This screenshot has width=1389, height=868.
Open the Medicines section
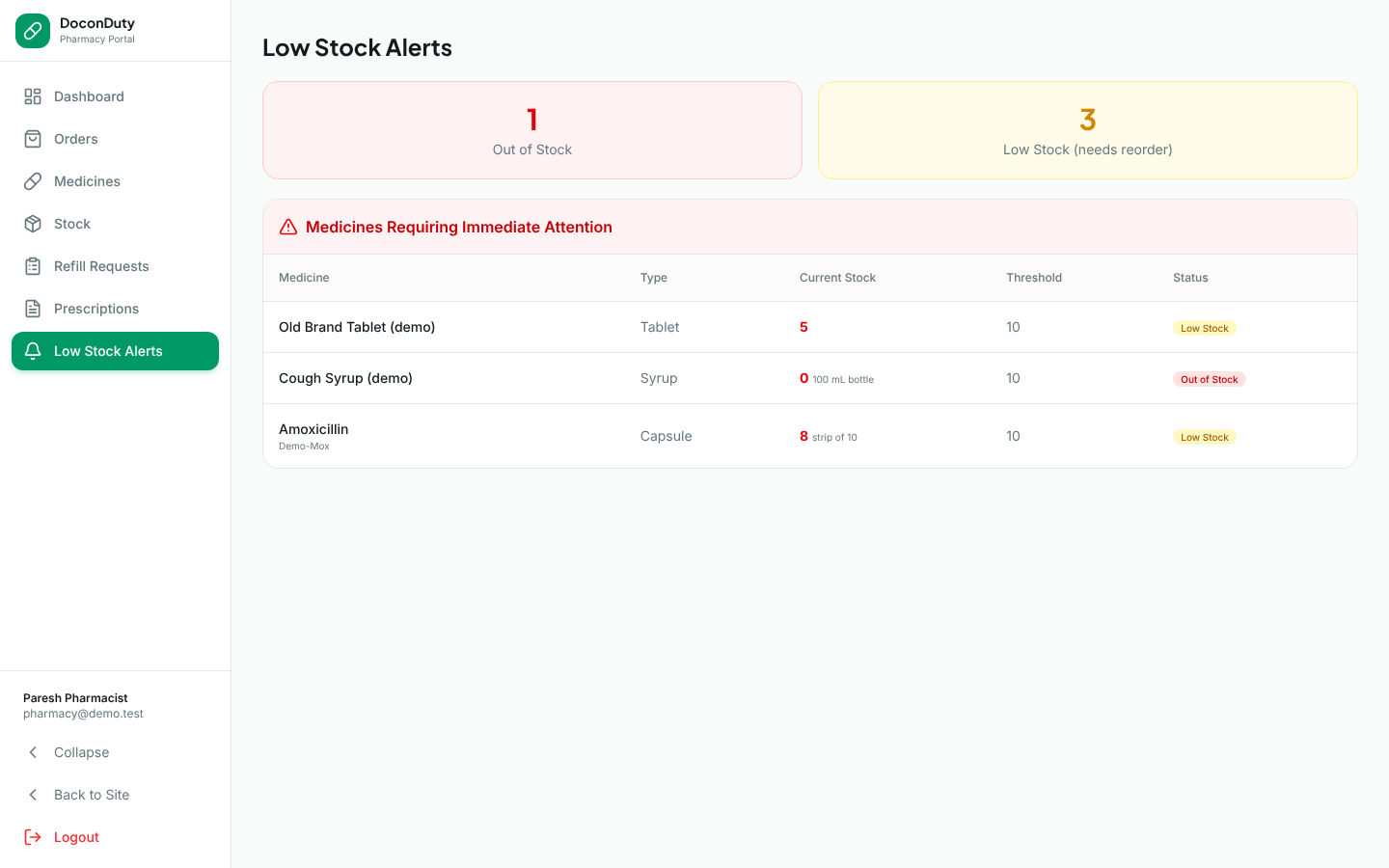[115, 181]
